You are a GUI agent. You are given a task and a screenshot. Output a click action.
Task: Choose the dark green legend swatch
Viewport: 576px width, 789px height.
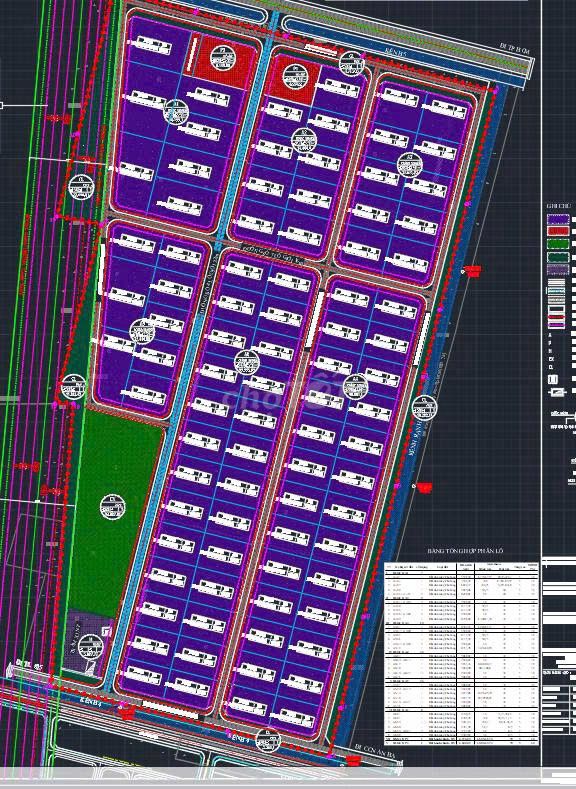coord(558,257)
